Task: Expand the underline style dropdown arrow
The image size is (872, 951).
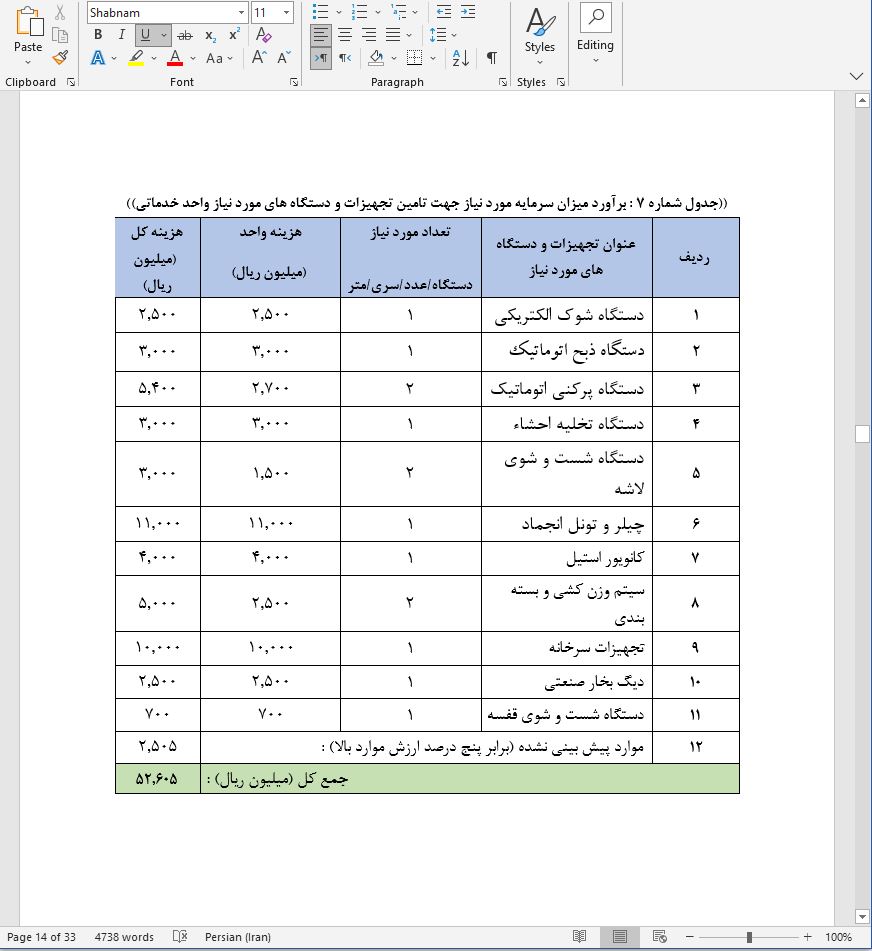Action: (164, 35)
